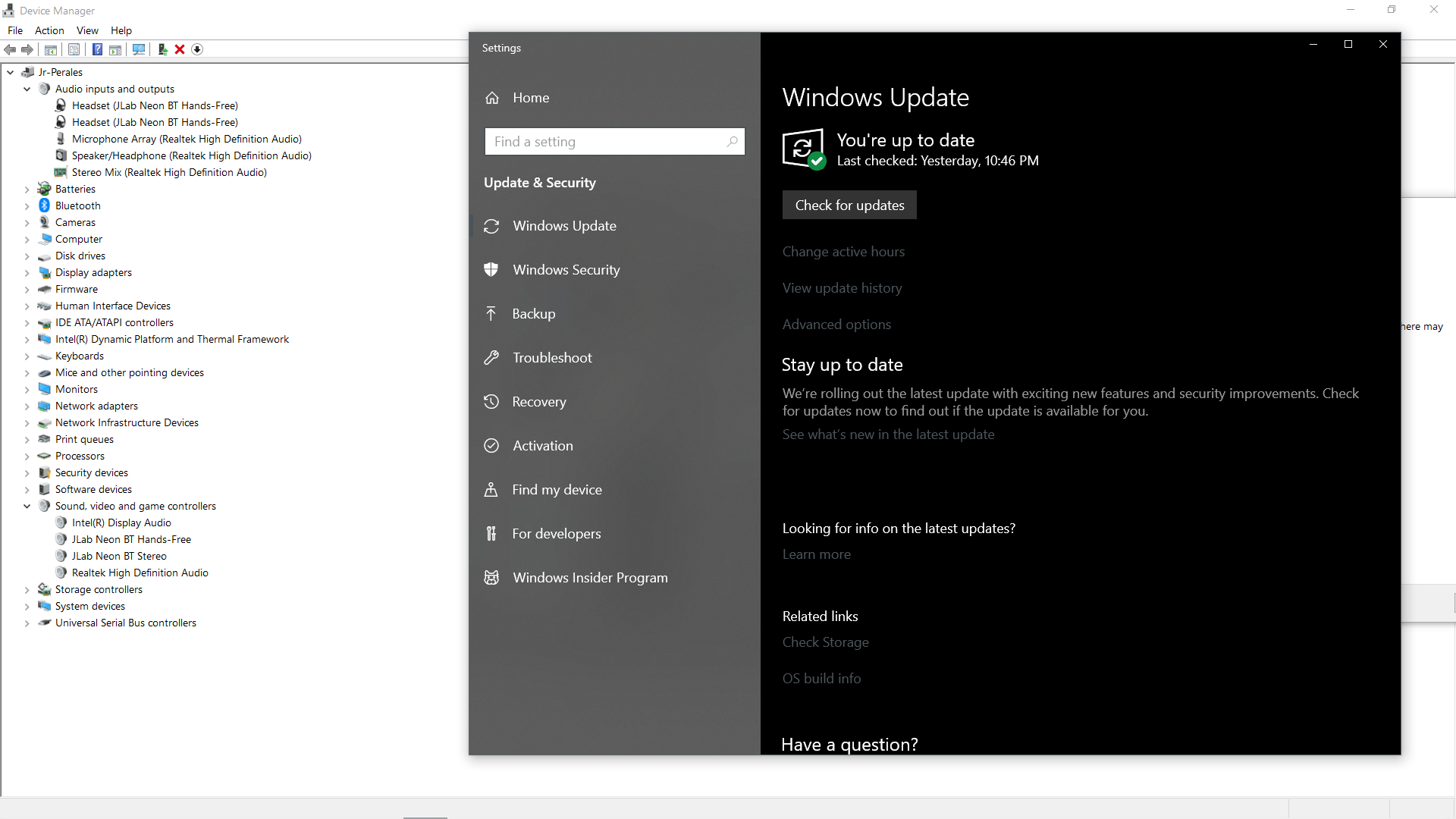The image size is (1456, 819).
Task: Open the Help menu in Device Manager
Action: (x=121, y=30)
